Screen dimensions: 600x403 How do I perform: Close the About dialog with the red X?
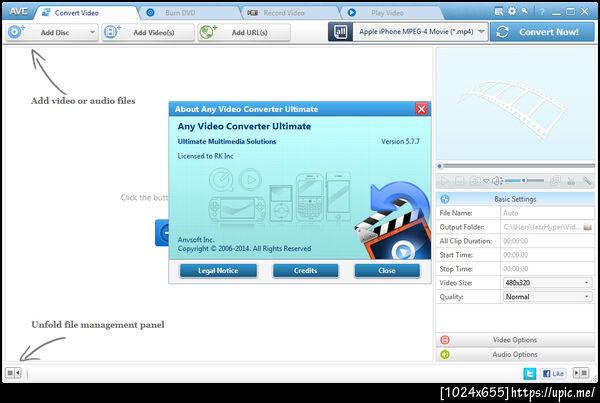click(422, 109)
